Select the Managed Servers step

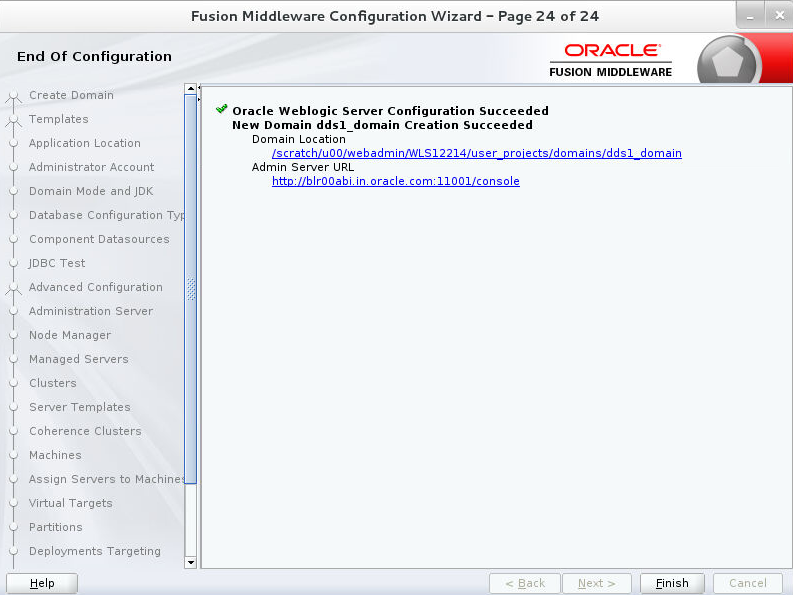pyautogui.click(x=79, y=359)
